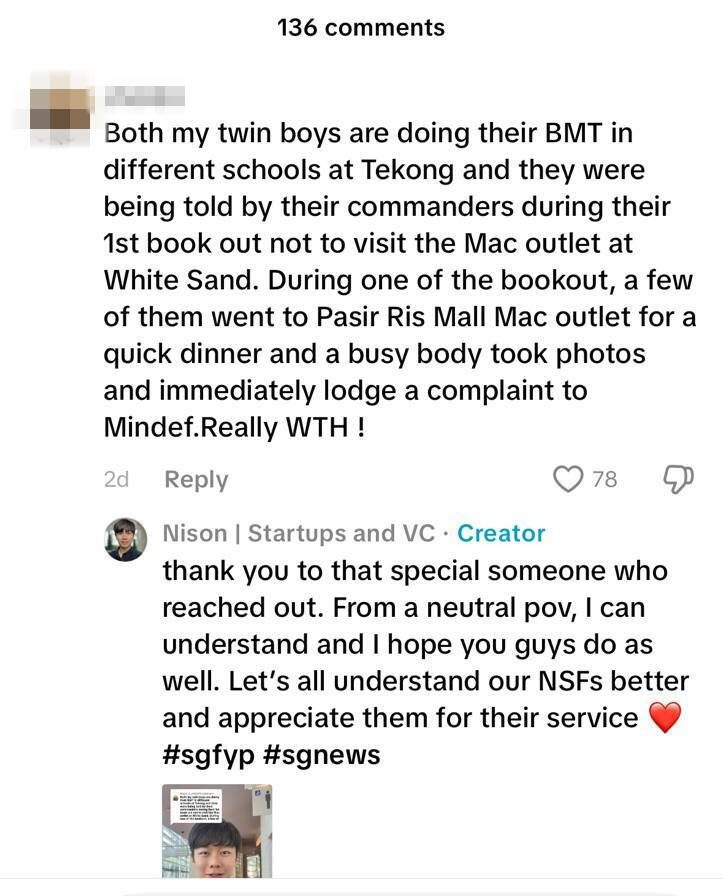
Task: Open the Nison | Startups and VC profile
Action: click(x=298, y=533)
